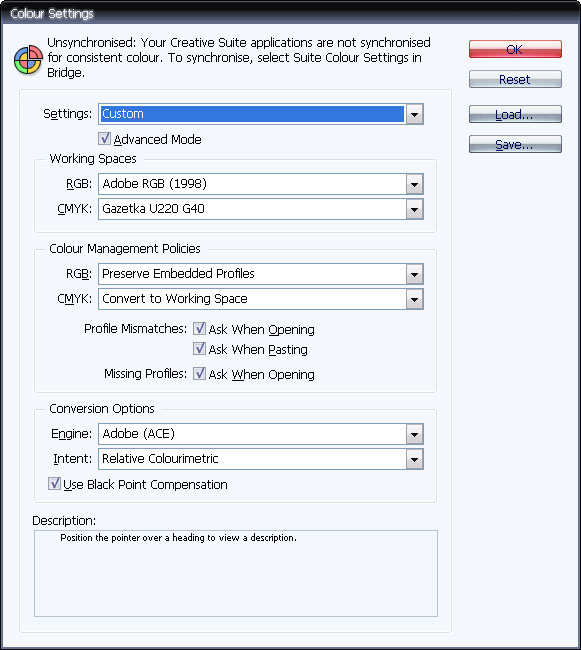The height and width of the screenshot is (650, 581).
Task: Disable Ask When Pasting for profile mismatches
Action: (199, 349)
